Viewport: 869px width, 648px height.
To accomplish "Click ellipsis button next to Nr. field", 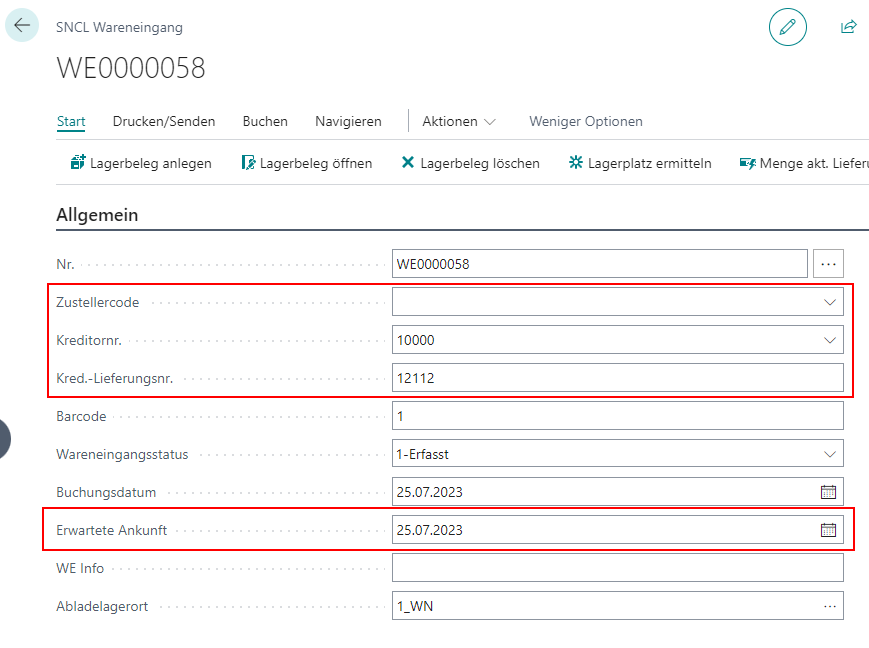I will [x=828, y=264].
